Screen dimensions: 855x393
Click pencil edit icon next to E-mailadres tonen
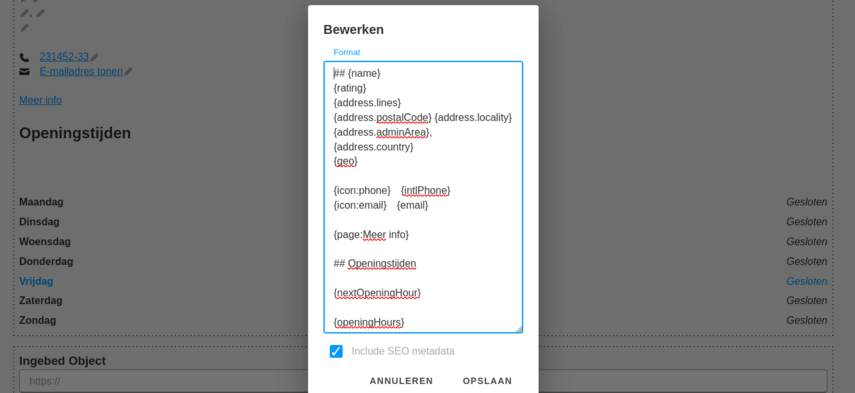128,71
